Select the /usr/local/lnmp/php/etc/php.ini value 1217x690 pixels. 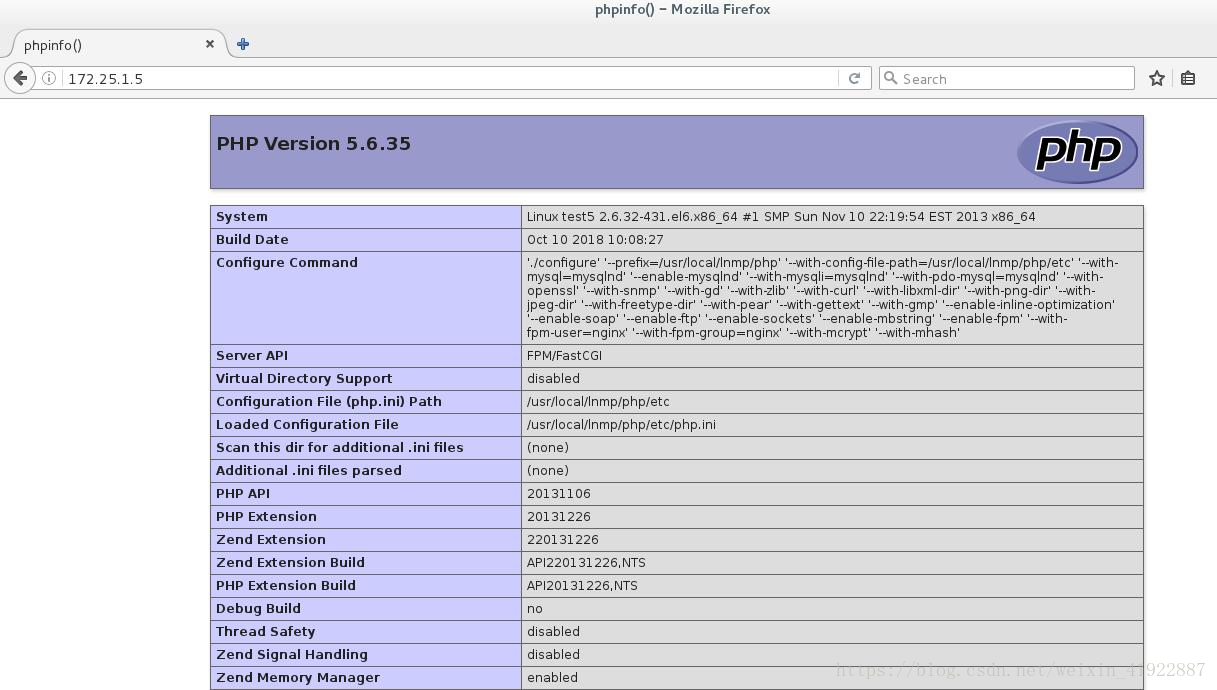[x=621, y=424]
